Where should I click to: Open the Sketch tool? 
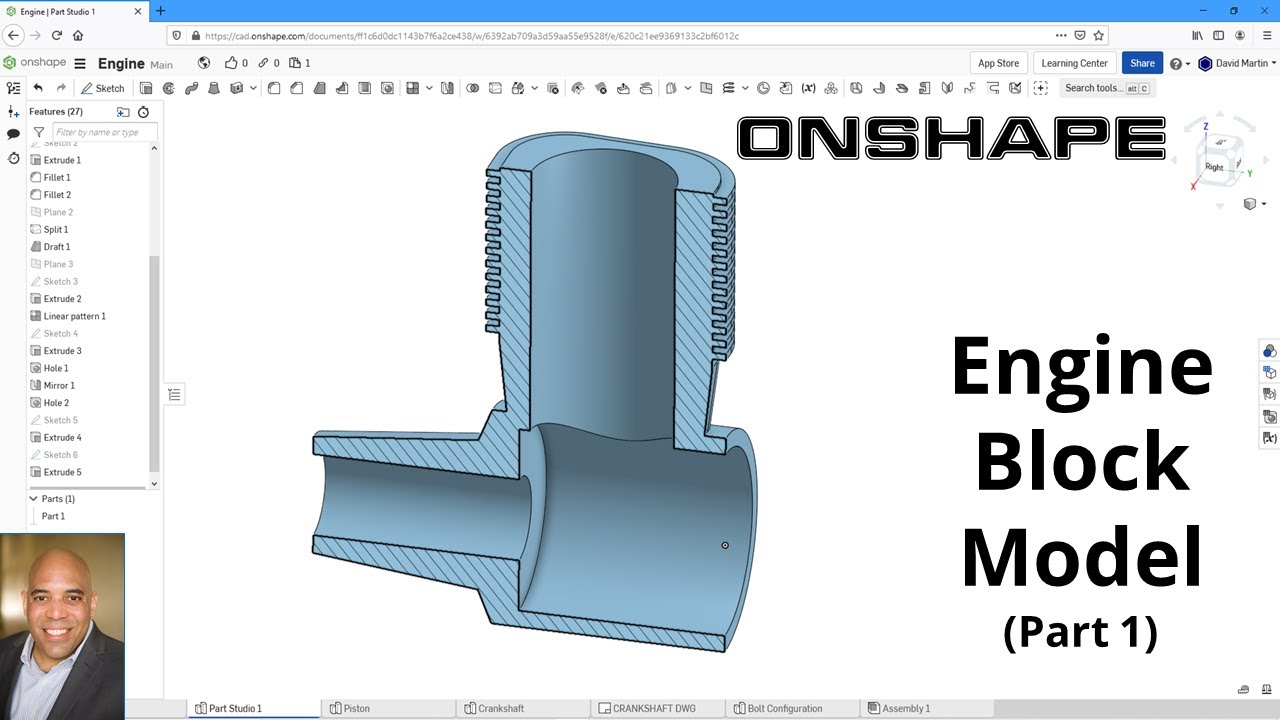[103, 88]
